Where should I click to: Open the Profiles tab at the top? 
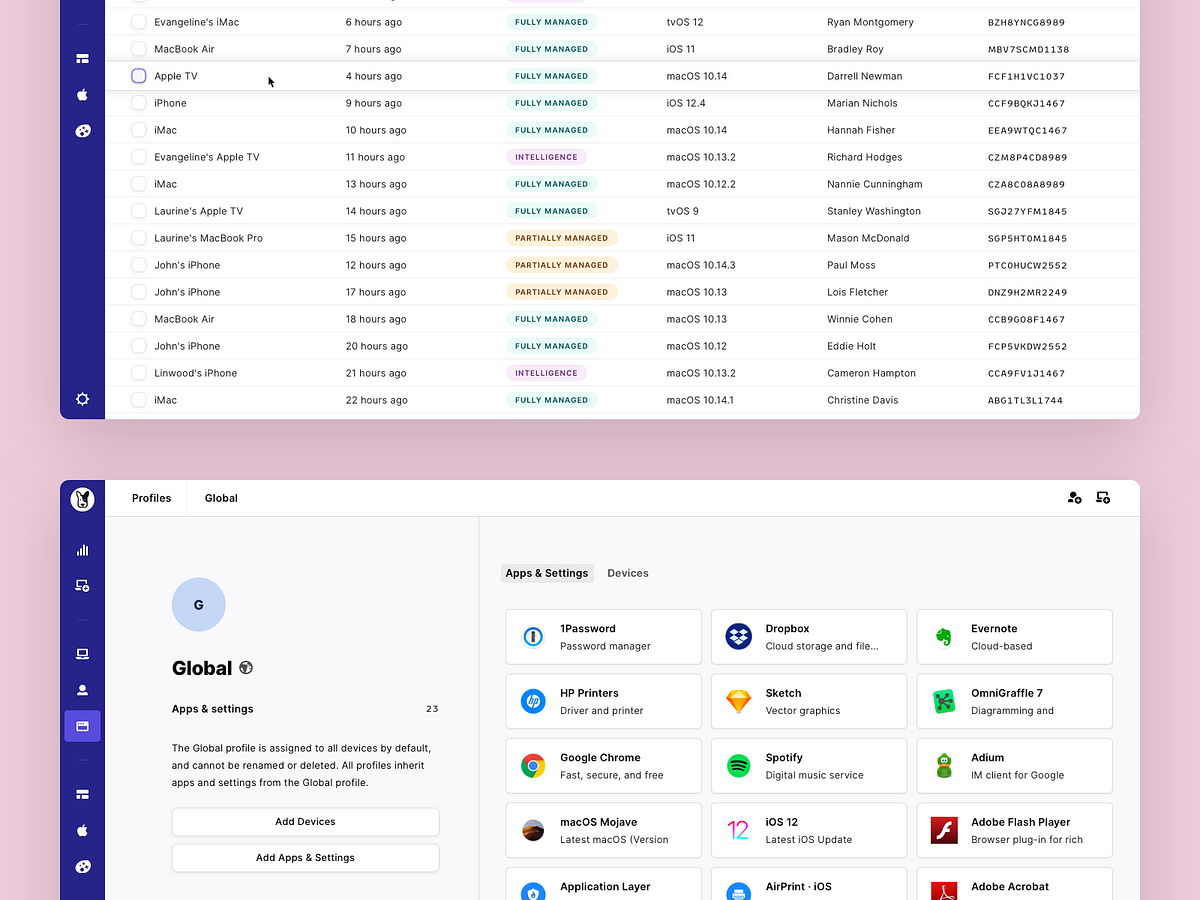[x=151, y=497]
